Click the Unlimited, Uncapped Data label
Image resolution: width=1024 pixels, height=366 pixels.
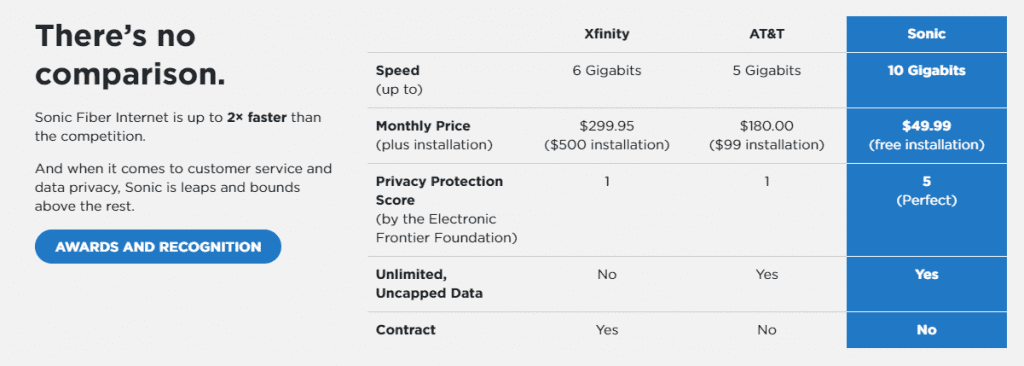pos(429,284)
